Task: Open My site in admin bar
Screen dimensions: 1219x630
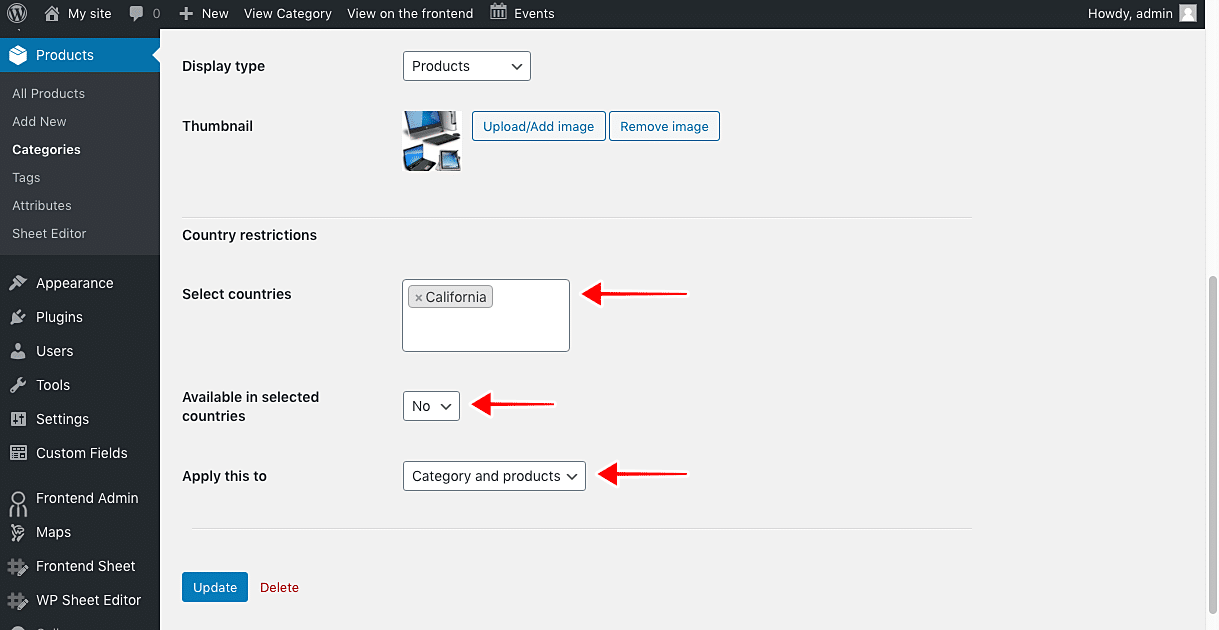Action: point(78,14)
